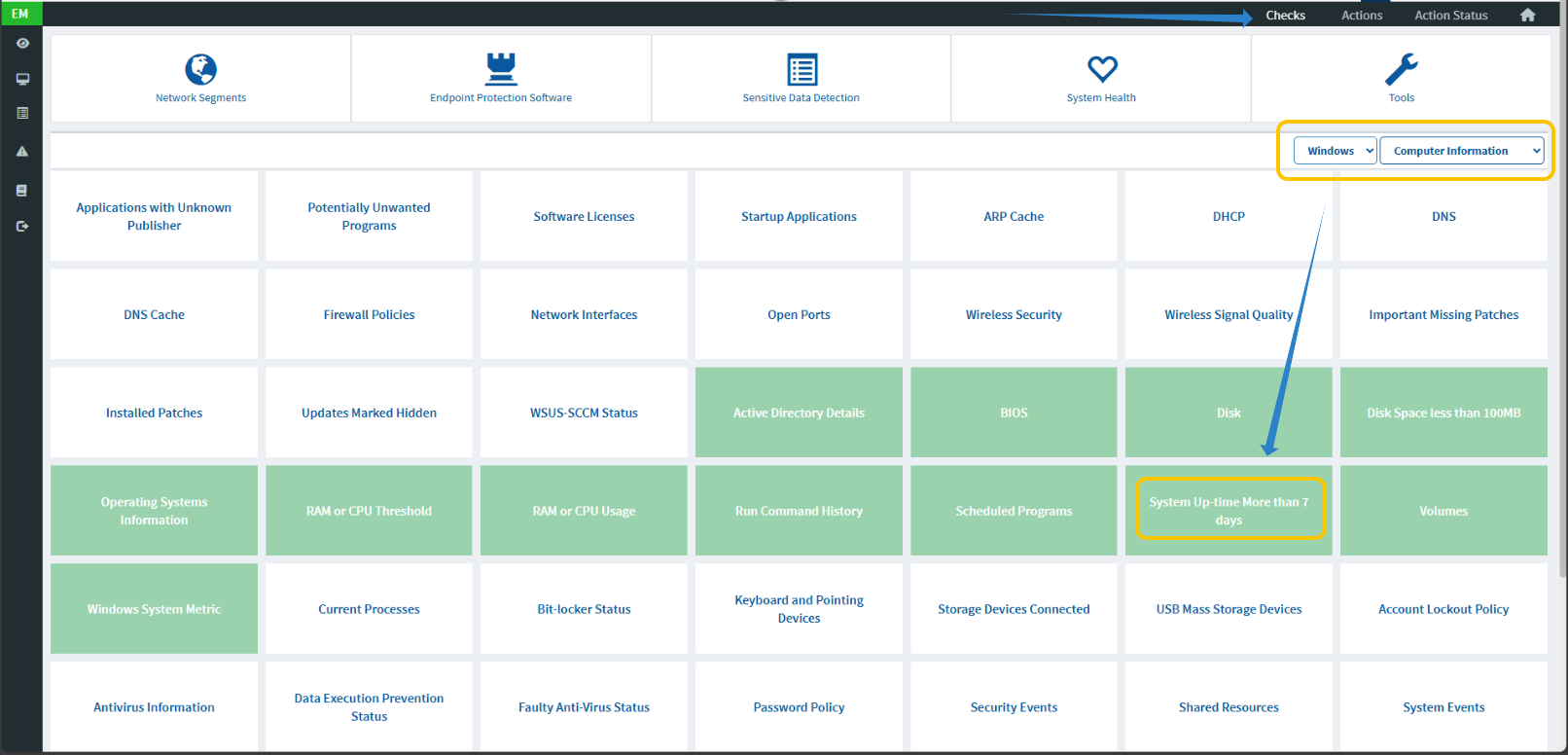
Task: Click the RAM or CPU Threshold tile
Action: [x=369, y=511]
